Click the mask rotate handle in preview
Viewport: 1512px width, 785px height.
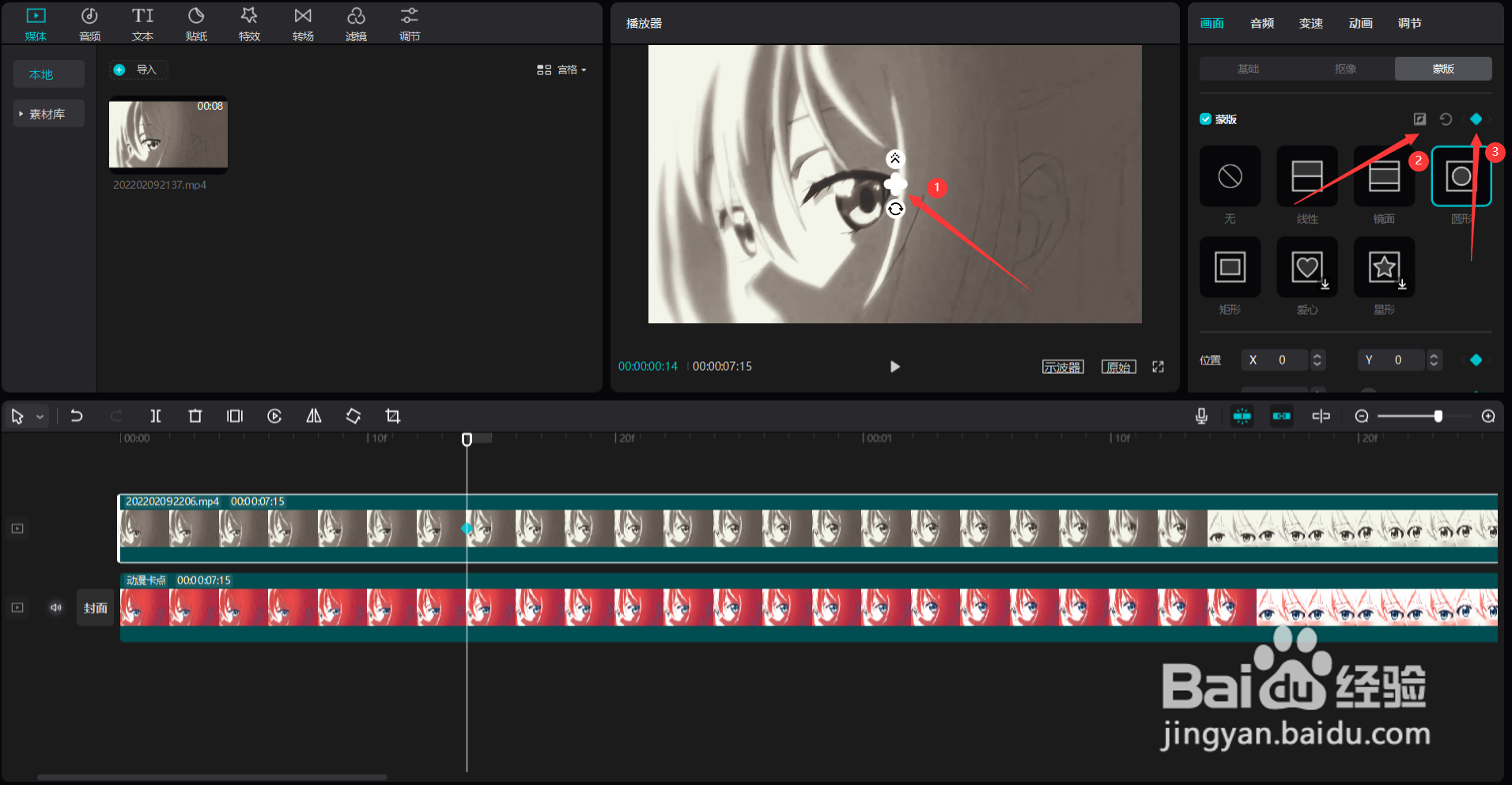[895, 209]
